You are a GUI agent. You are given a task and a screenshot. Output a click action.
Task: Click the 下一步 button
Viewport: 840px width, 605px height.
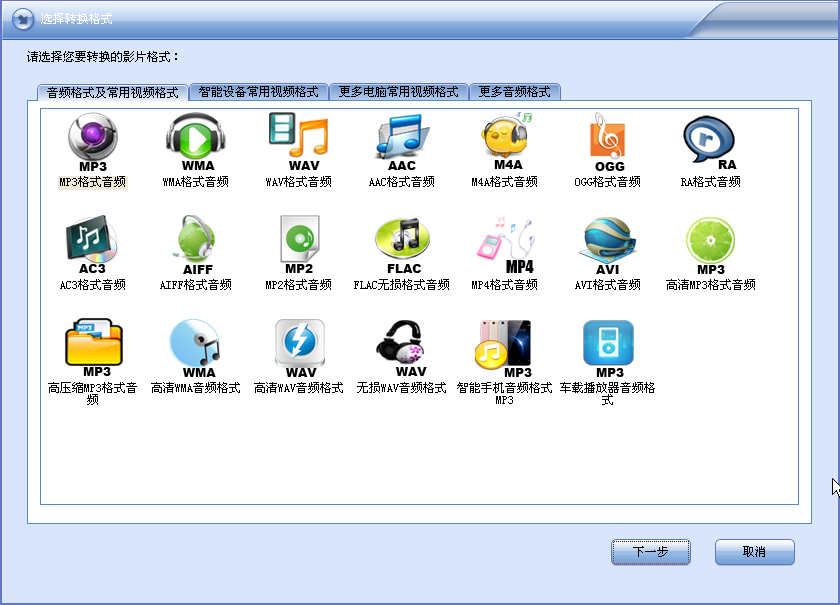tap(651, 552)
